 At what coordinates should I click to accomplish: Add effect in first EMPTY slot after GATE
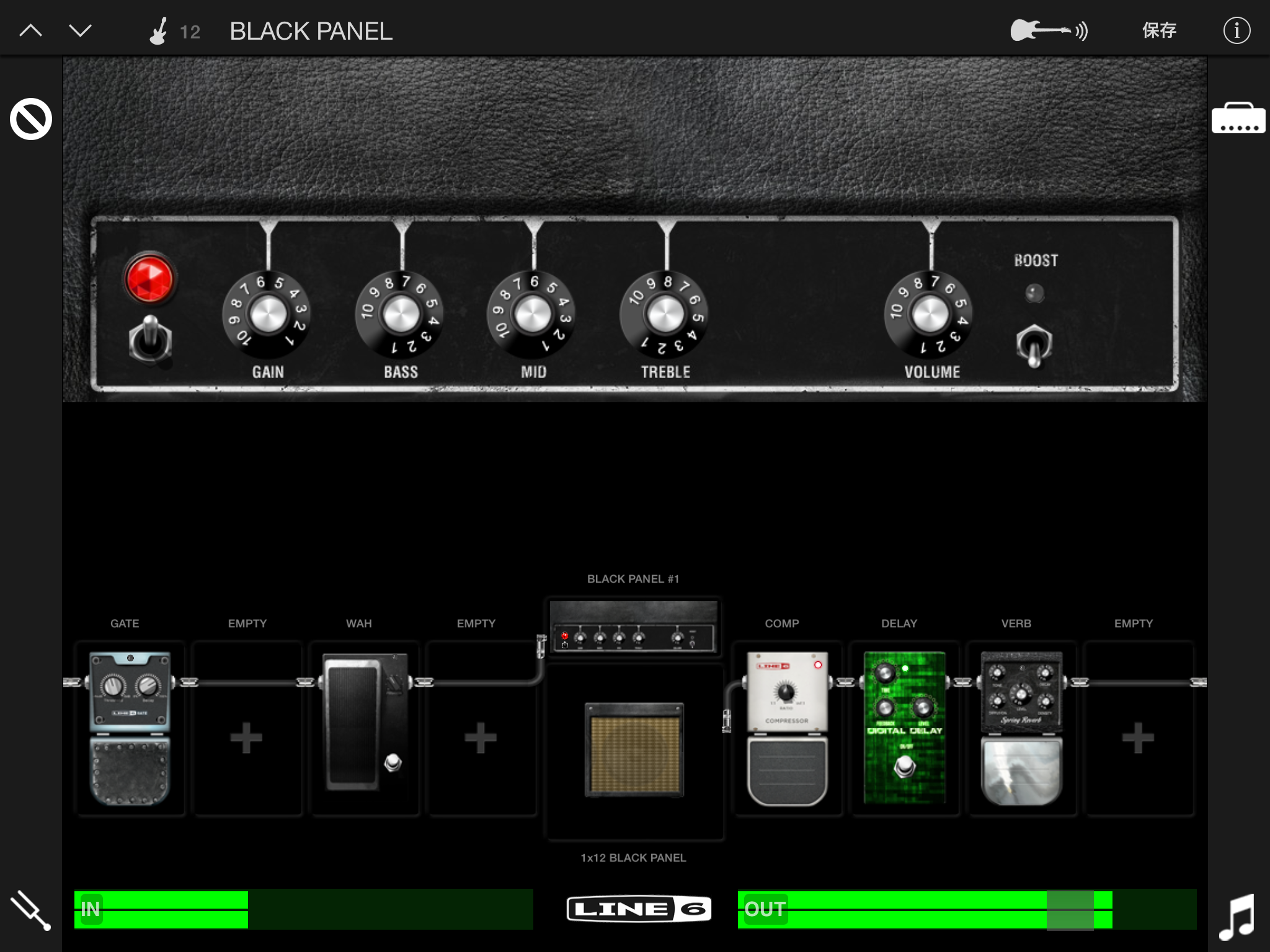(x=247, y=738)
